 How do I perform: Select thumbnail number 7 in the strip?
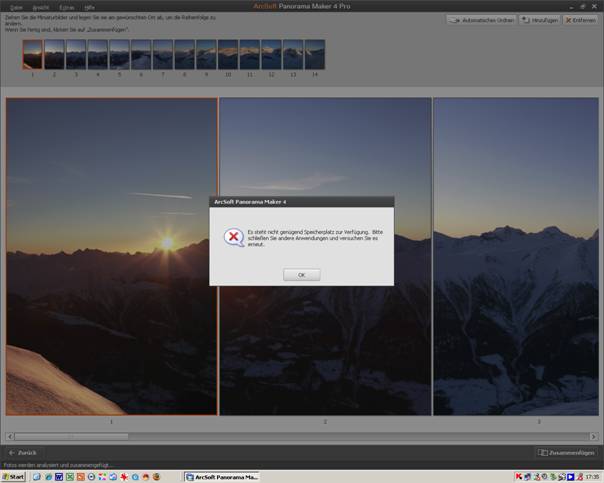(162, 55)
